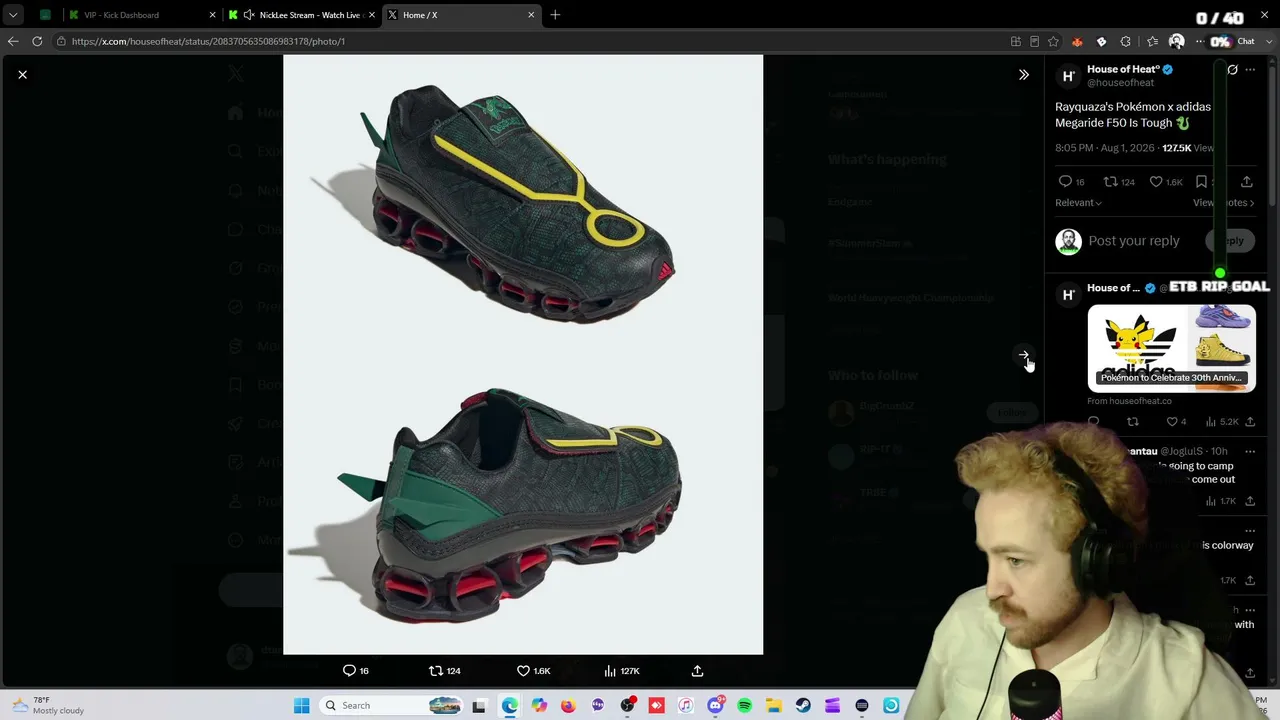Open File Explorer from the taskbar
Image resolution: width=1280 pixels, height=720 pixels.
[774, 706]
